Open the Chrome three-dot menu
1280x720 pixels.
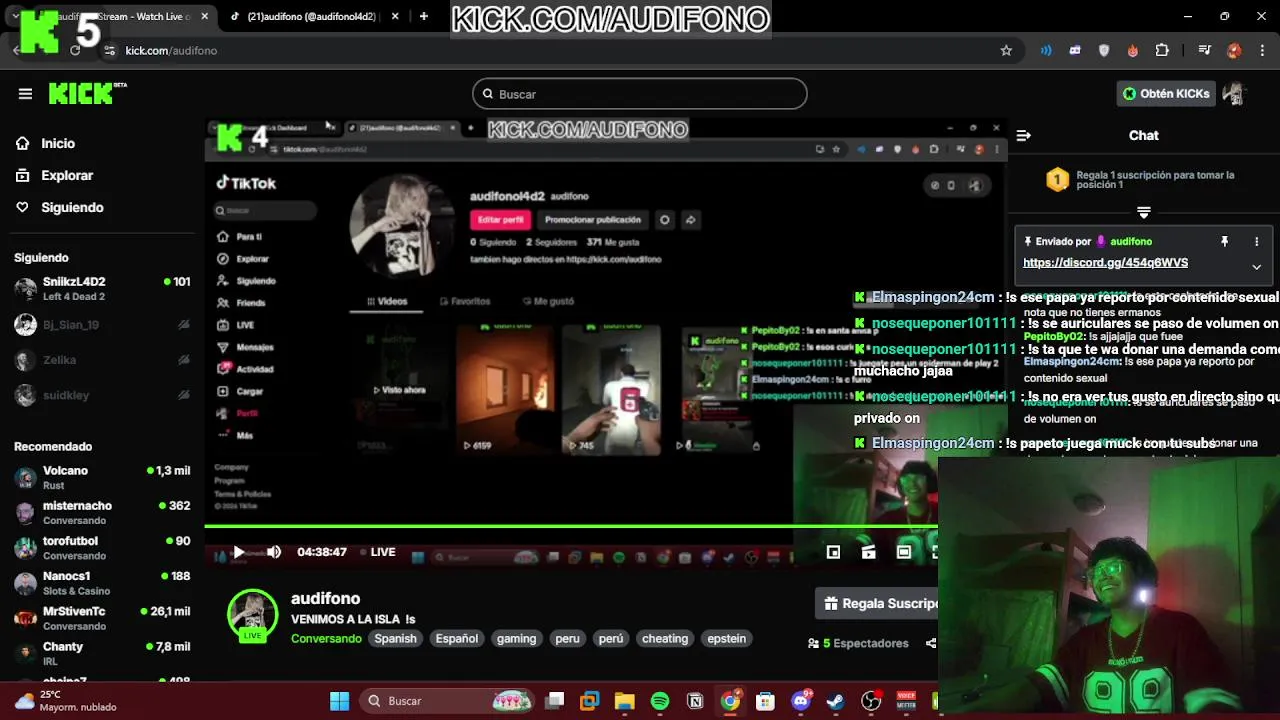pos(1262,50)
